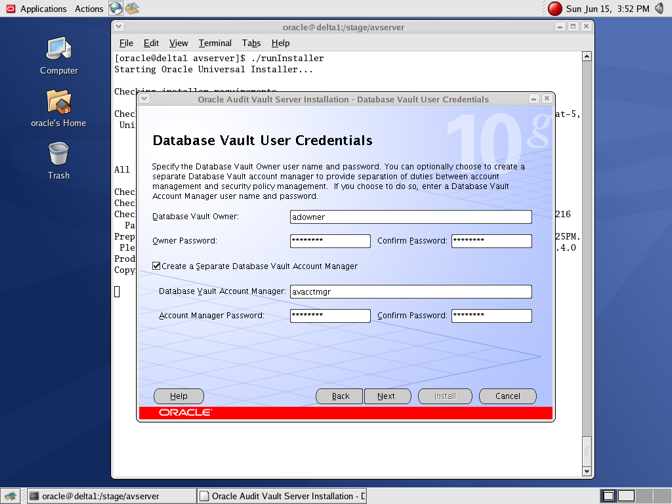Minimize the terminal window
The image size is (672, 504).
coord(560,27)
